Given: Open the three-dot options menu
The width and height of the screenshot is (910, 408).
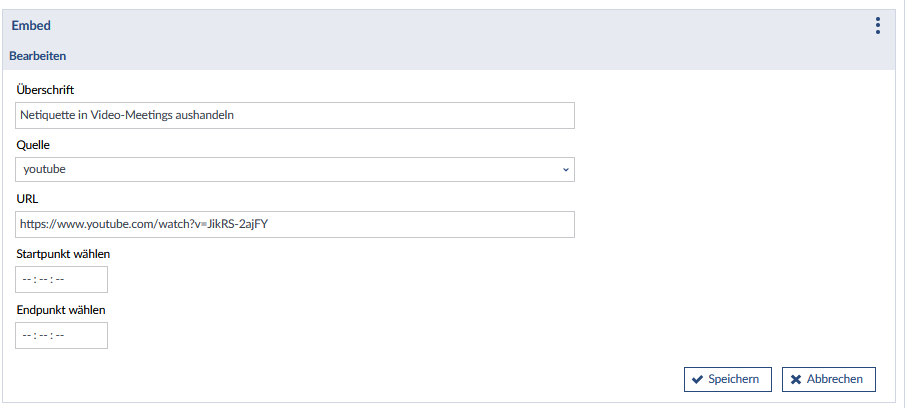Looking at the screenshot, I should pyautogui.click(x=877, y=26).
